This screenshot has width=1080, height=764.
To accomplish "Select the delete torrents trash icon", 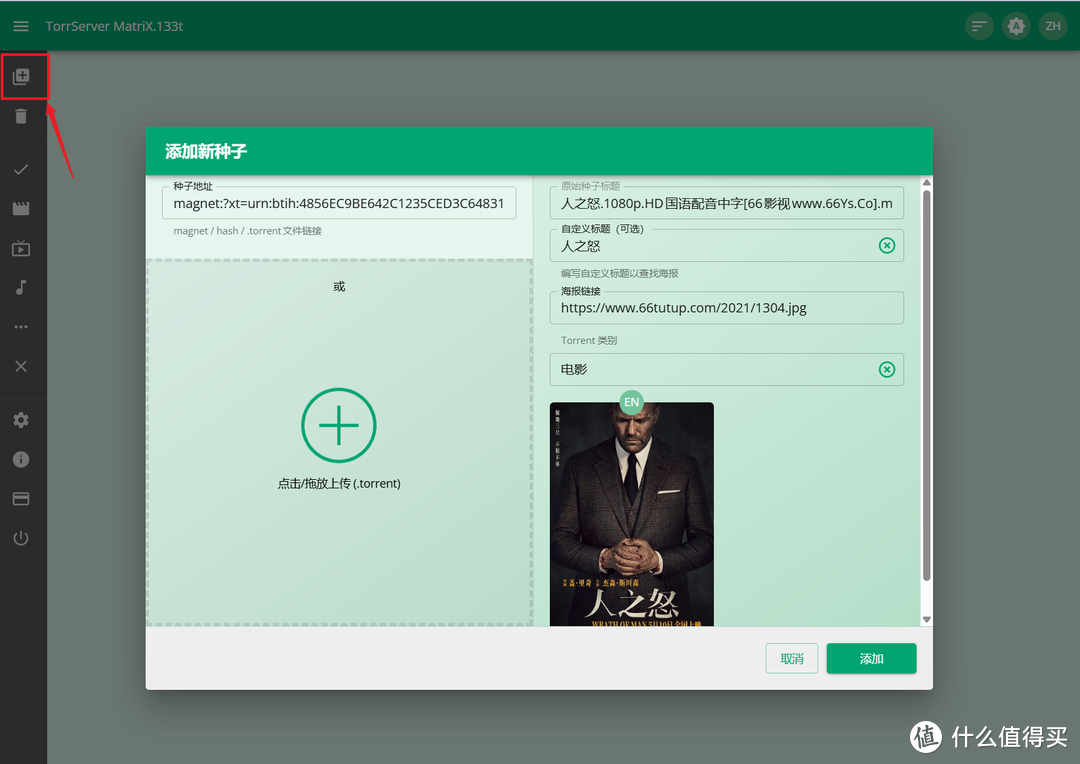I will 22,116.
